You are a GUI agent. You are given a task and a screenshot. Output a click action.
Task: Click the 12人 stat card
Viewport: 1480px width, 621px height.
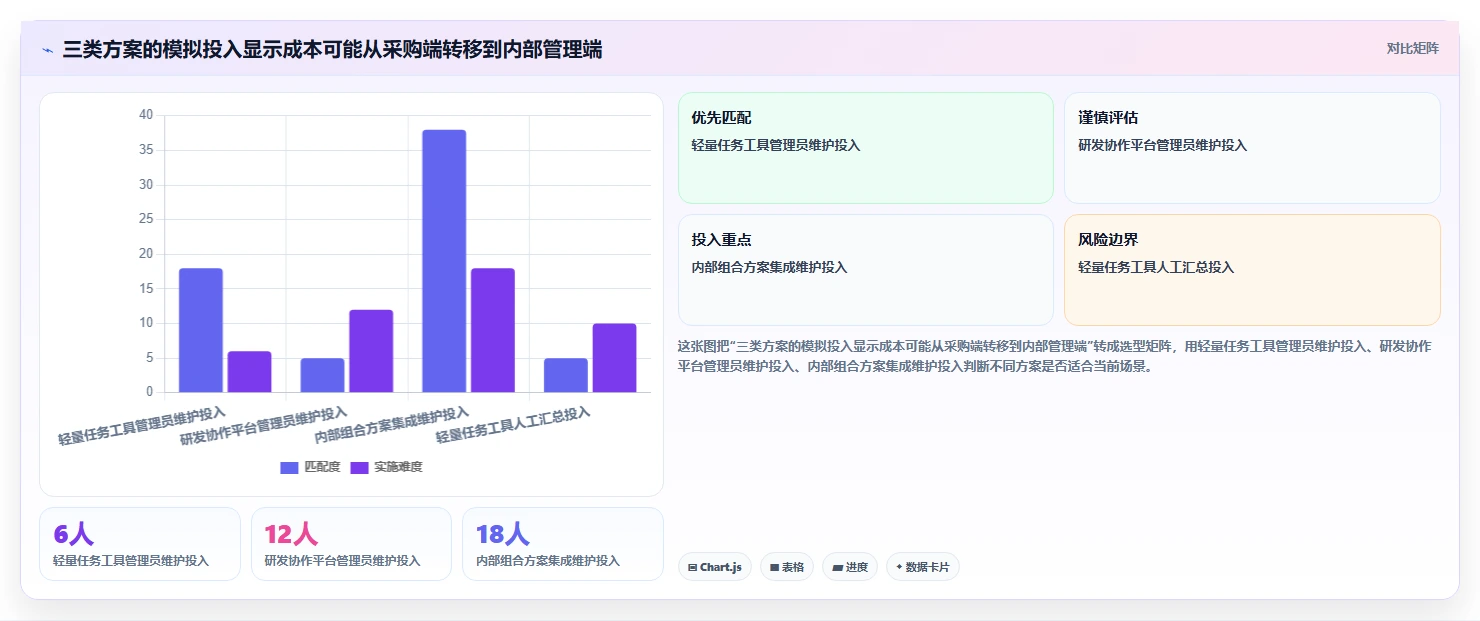(352, 544)
